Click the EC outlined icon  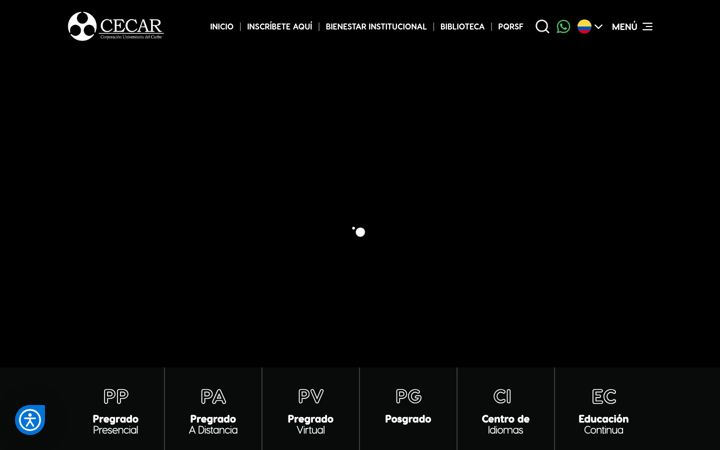(603, 396)
